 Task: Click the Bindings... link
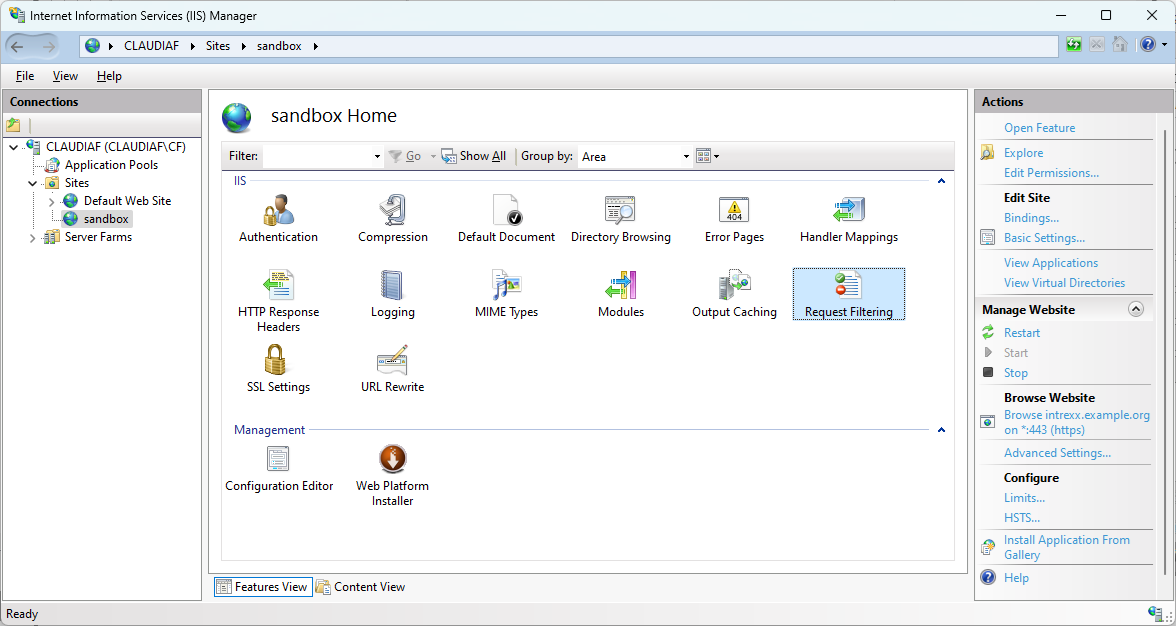1031,218
